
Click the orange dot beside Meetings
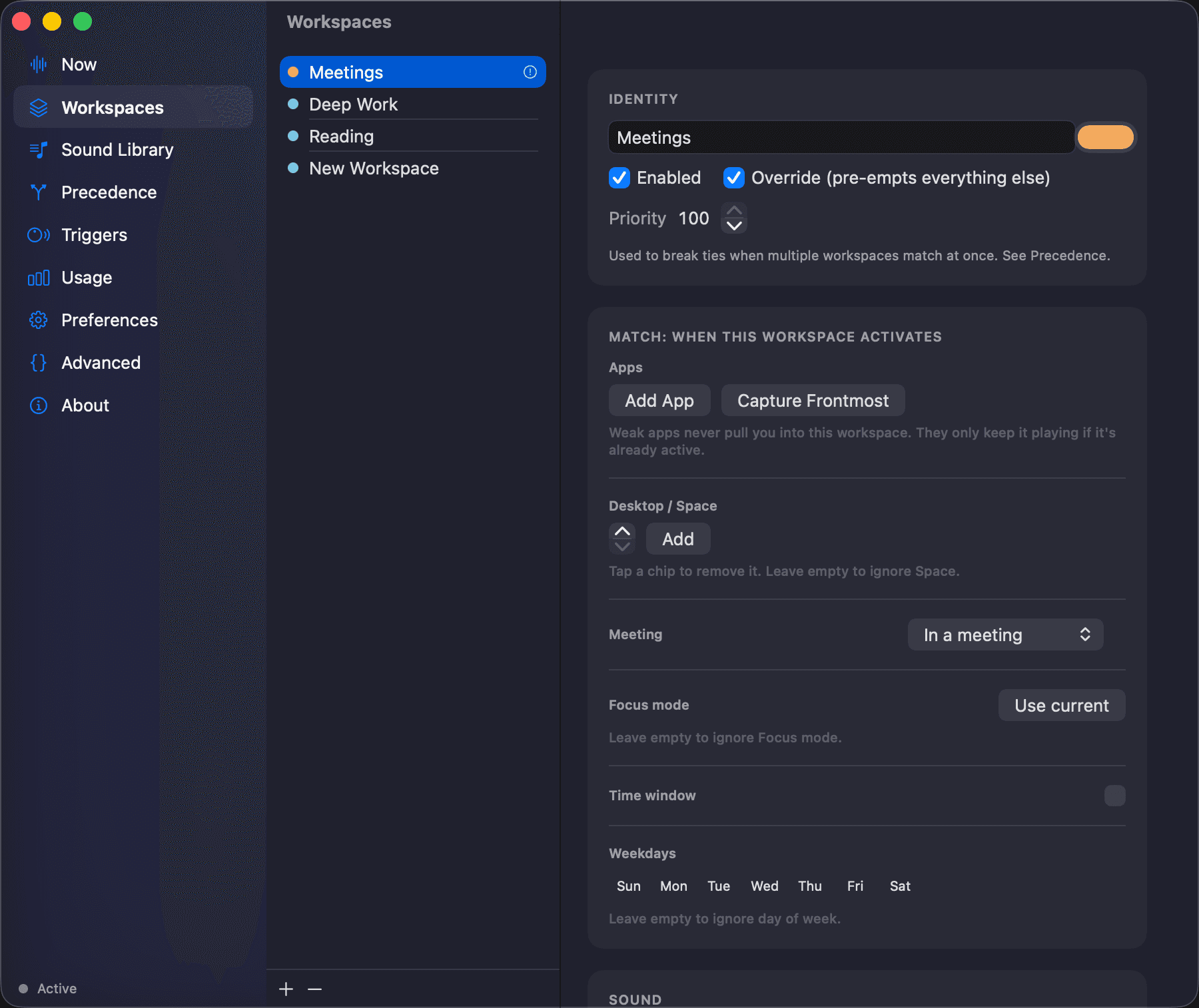click(293, 72)
